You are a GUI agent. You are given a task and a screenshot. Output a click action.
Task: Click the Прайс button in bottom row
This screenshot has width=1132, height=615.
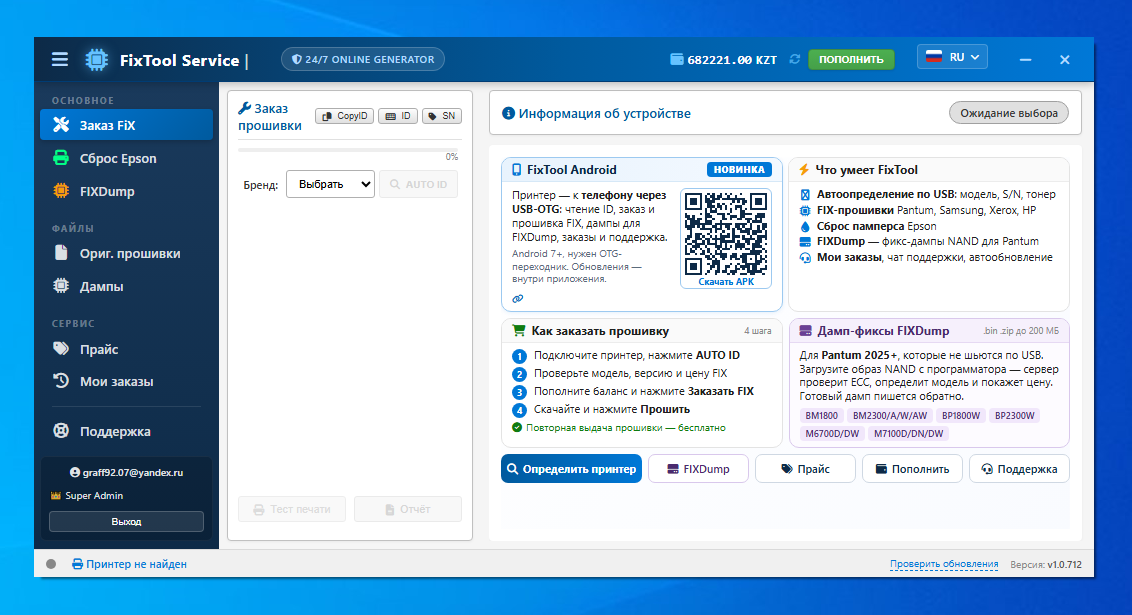[805, 469]
